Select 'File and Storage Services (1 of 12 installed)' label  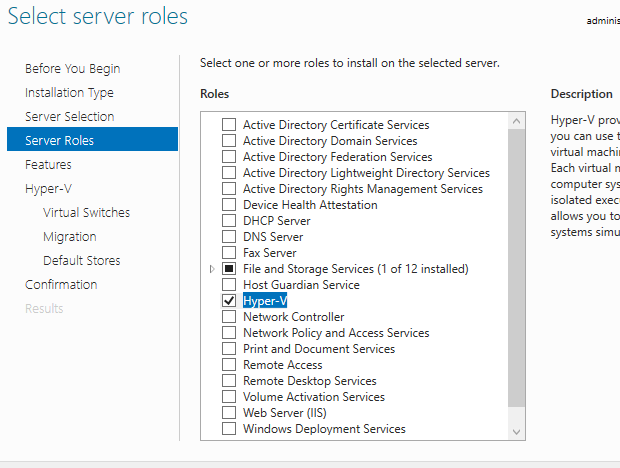tap(356, 269)
